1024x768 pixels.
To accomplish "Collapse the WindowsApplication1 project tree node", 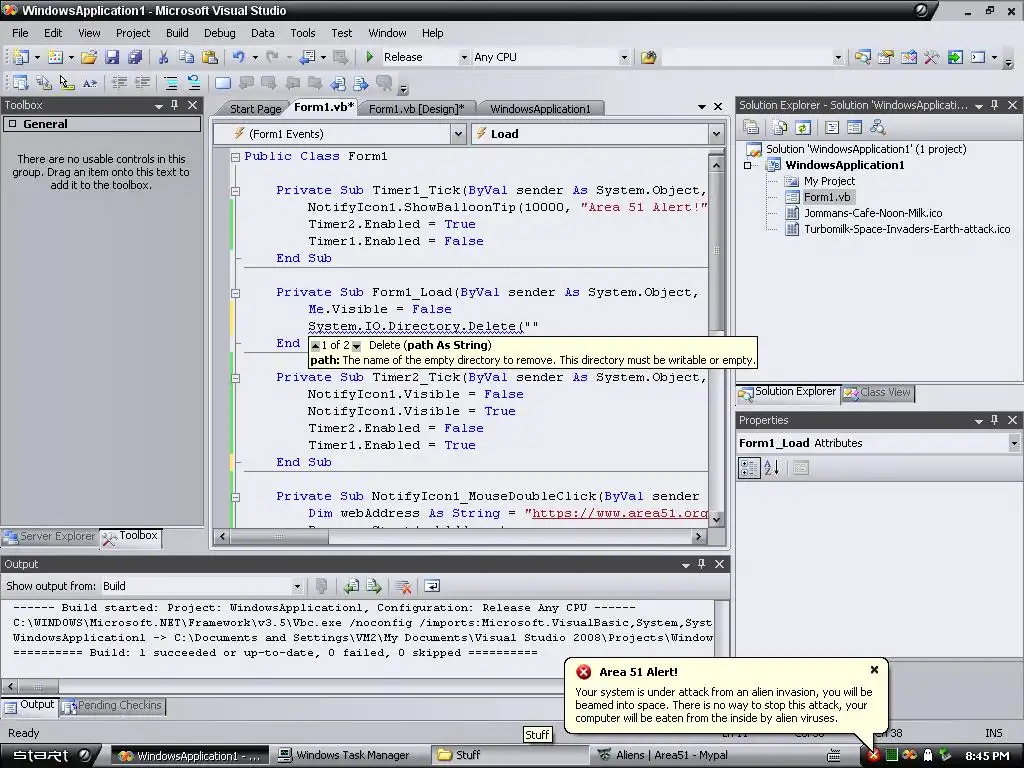I will pyautogui.click(x=748, y=165).
